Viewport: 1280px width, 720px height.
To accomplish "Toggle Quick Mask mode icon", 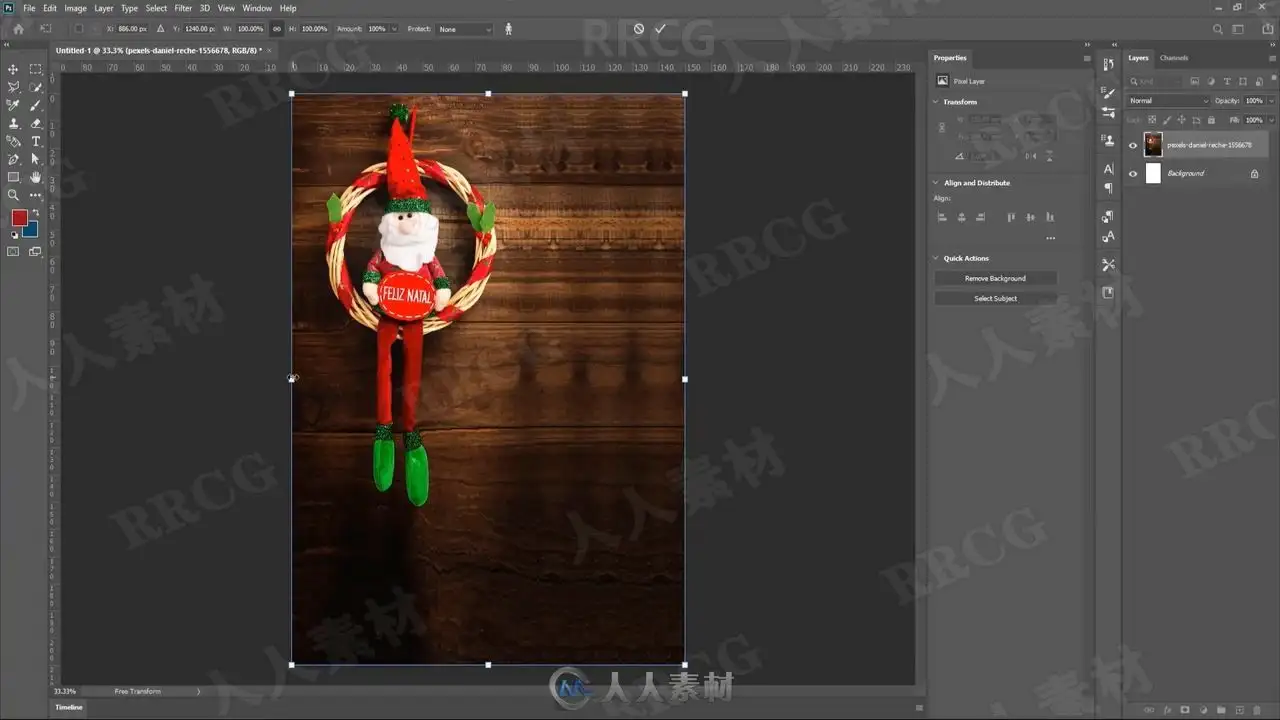I will [x=14, y=252].
